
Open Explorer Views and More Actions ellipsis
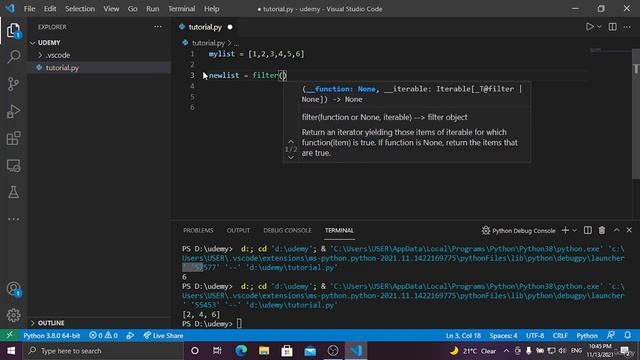click(158, 27)
